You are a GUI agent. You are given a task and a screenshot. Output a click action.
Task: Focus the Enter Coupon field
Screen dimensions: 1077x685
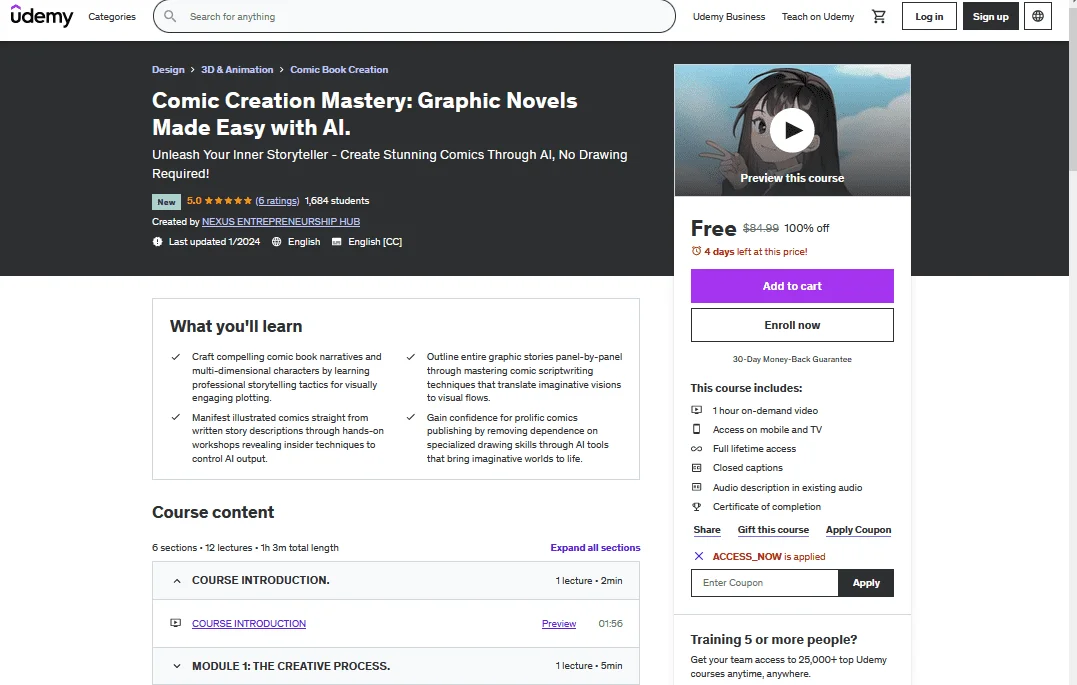[764, 583]
